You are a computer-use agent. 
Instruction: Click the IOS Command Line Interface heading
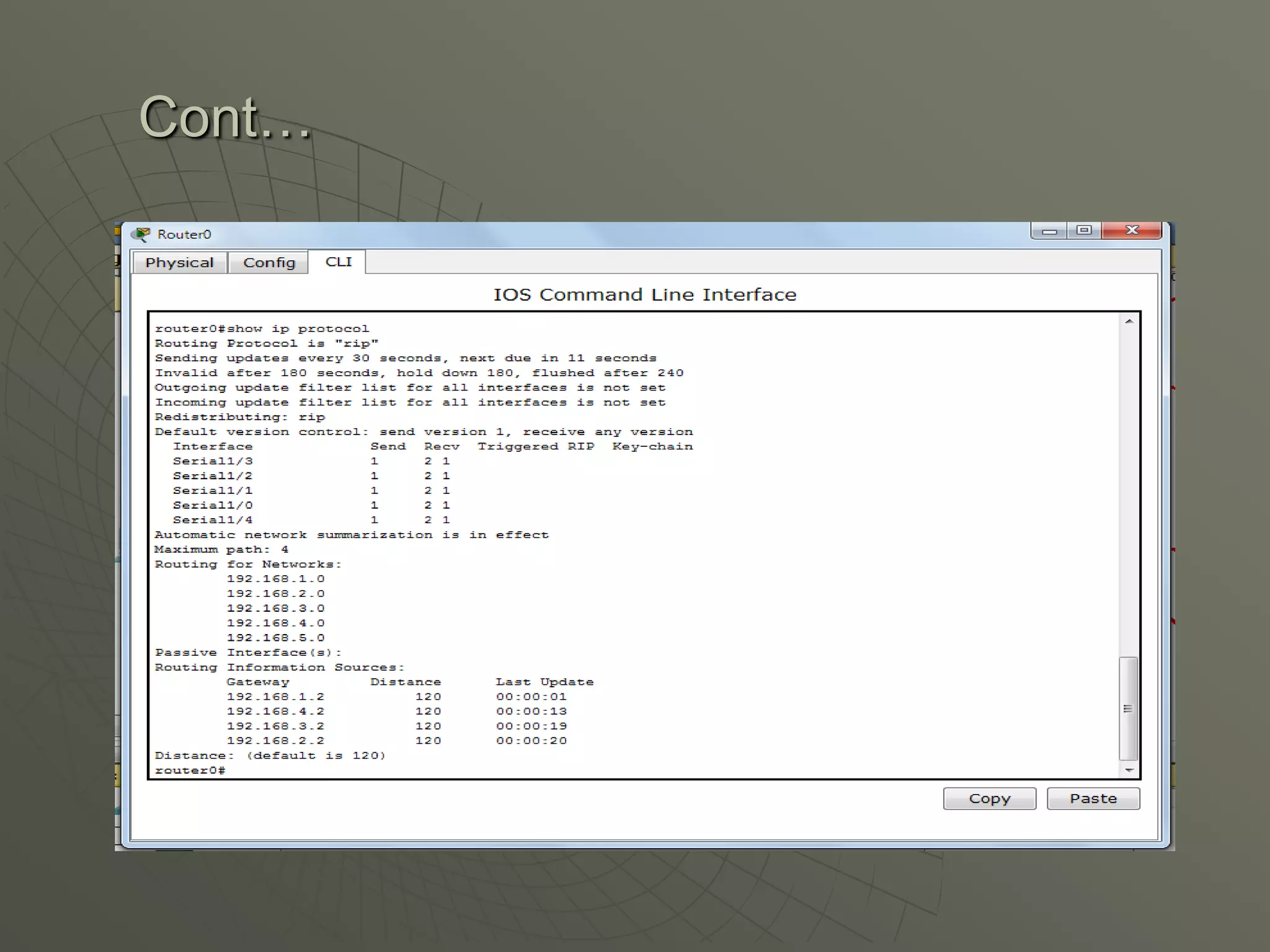(644, 294)
